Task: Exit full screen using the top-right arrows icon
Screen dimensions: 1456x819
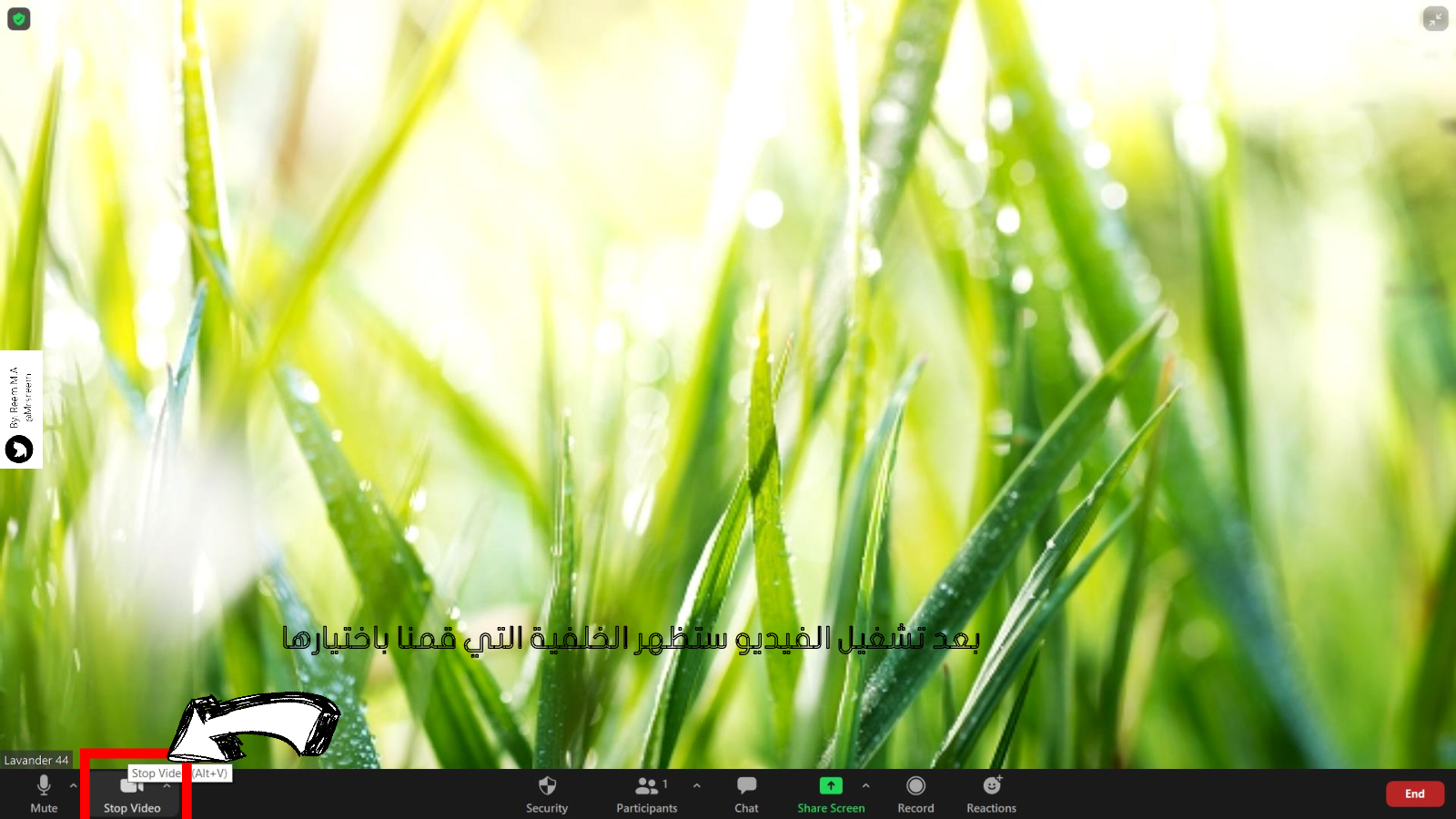Action: click(x=1435, y=19)
